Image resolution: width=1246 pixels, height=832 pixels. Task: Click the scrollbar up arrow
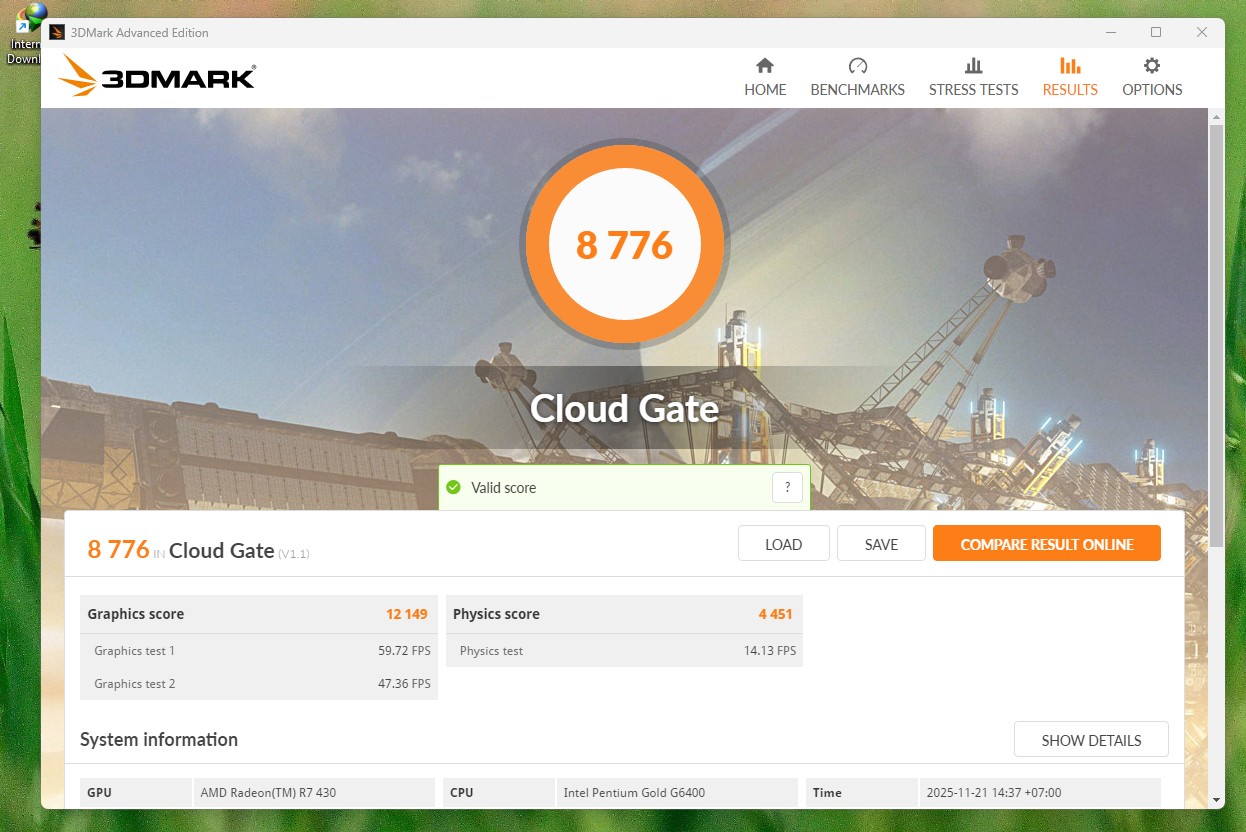(x=1216, y=117)
